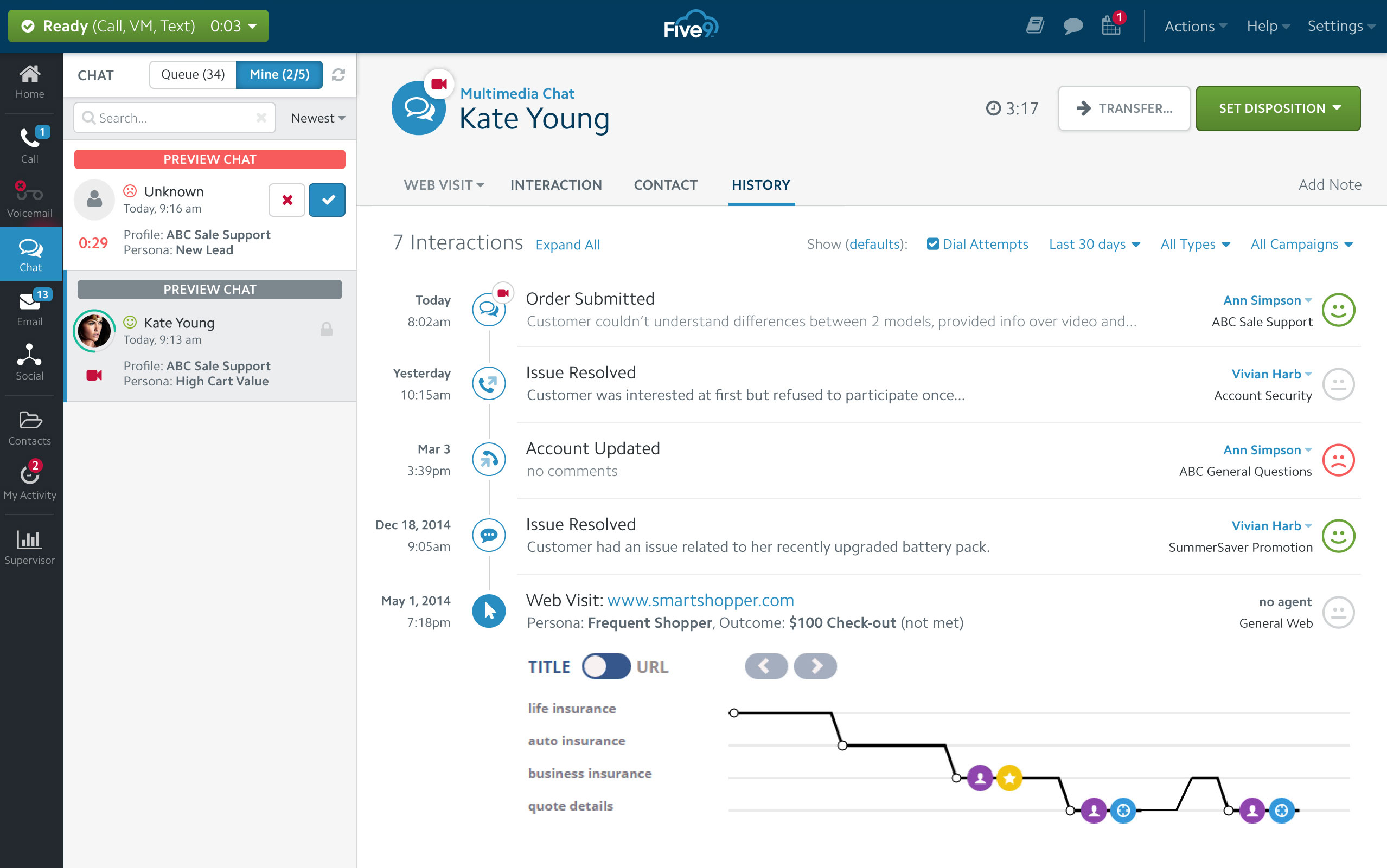Click the Transfer interaction icon

pos(1083,108)
